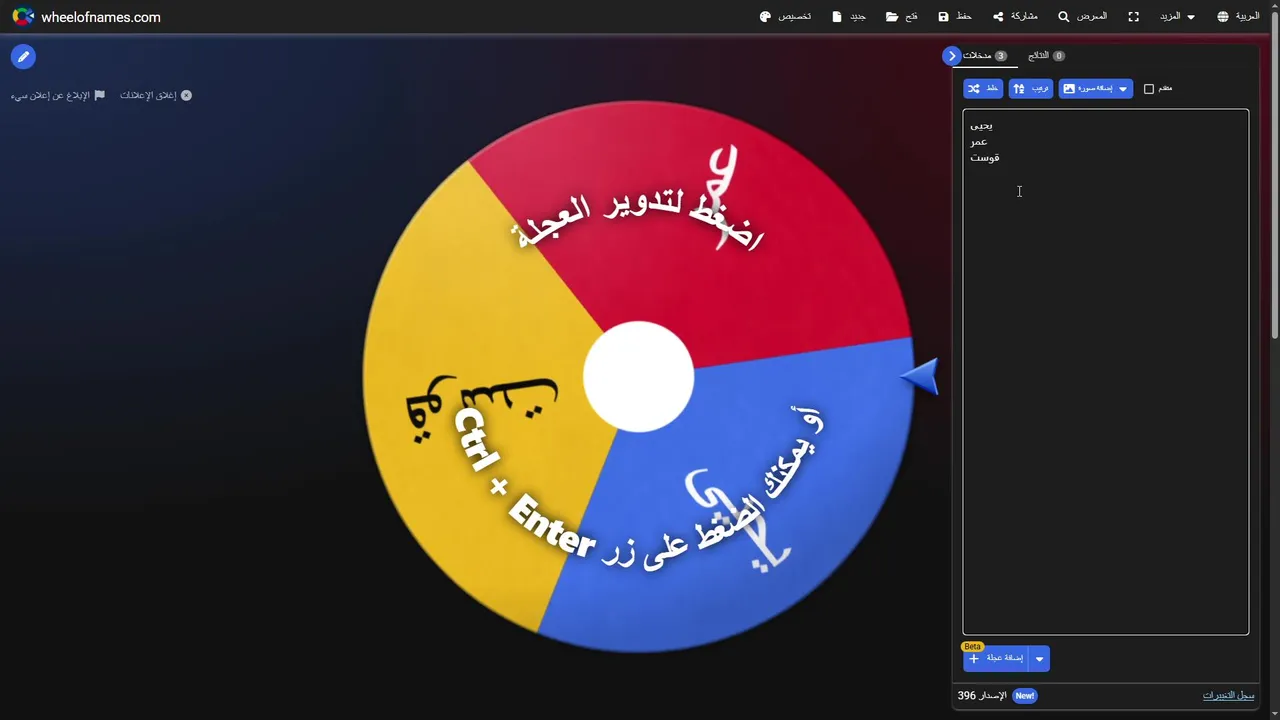Click the blue pencil edit icon
1280x720 pixels.
coord(23,57)
